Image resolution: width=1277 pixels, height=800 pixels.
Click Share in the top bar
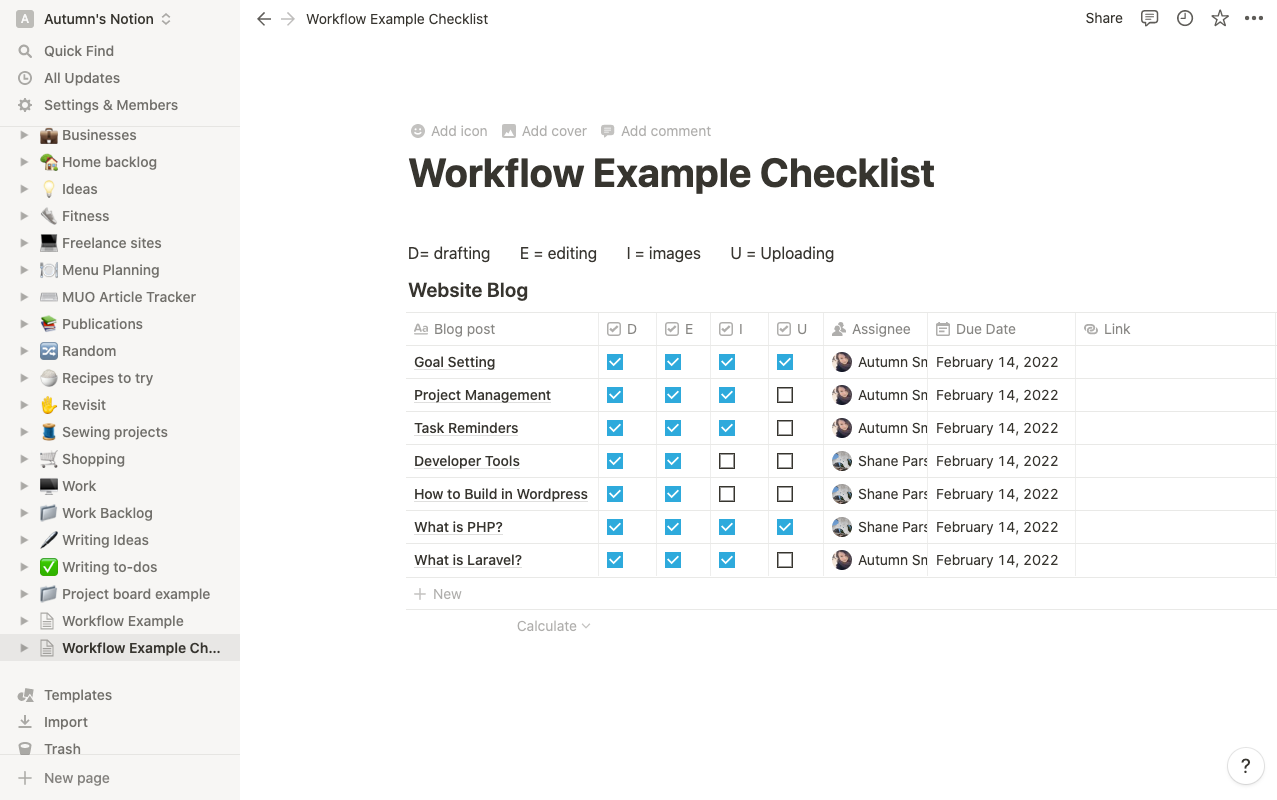click(1104, 18)
